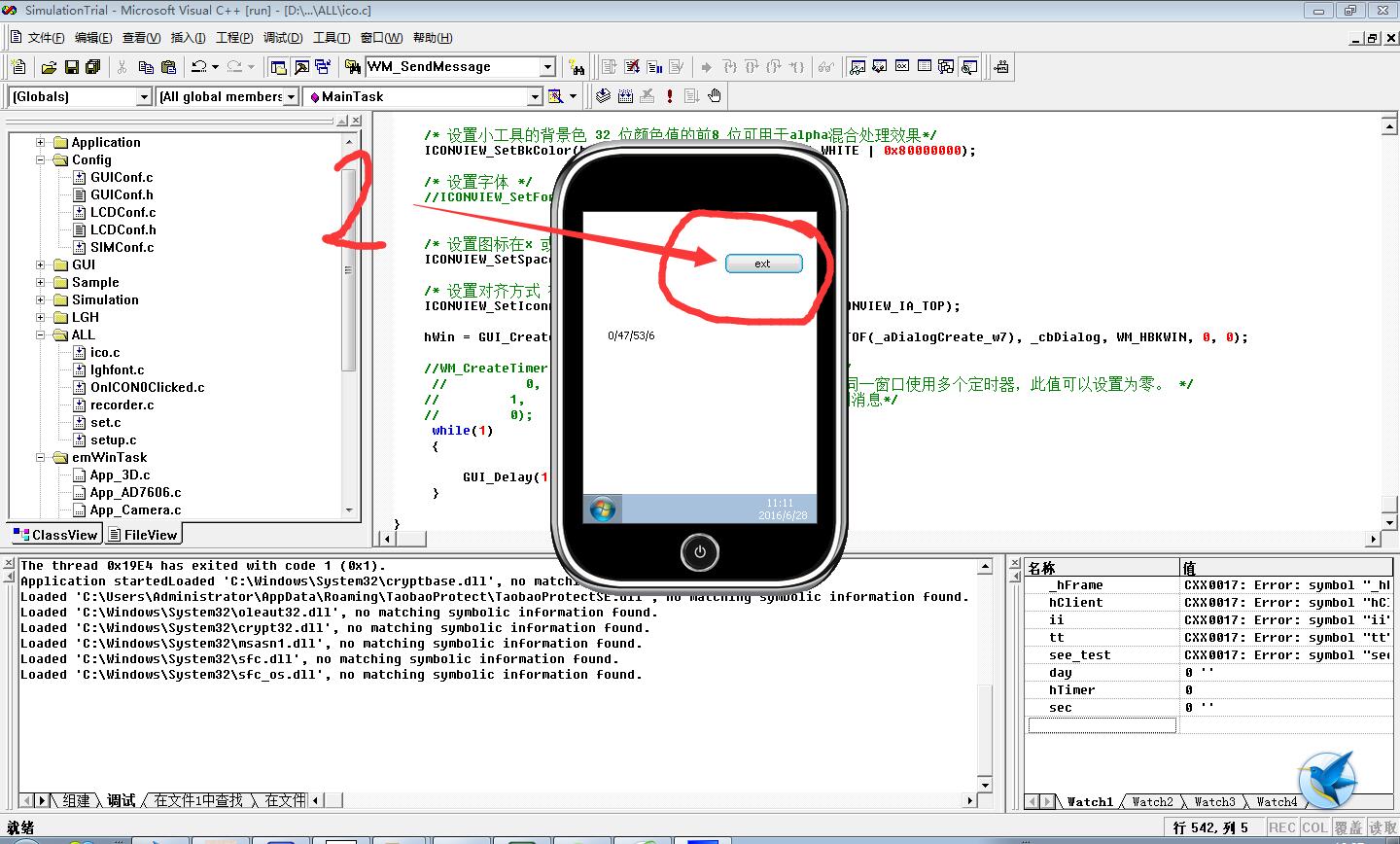1400x844 pixels.
Task: Open a file with the folder icon
Action: [x=49, y=67]
